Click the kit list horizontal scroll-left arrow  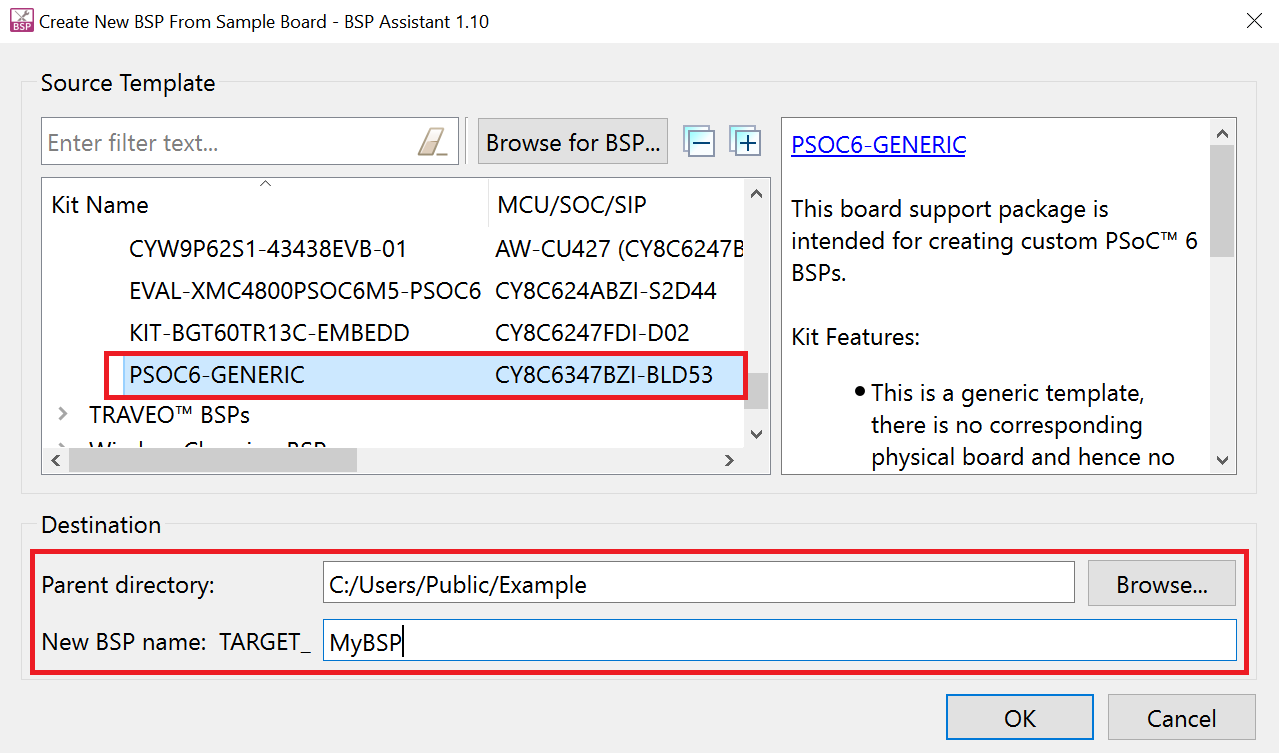(x=54, y=460)
